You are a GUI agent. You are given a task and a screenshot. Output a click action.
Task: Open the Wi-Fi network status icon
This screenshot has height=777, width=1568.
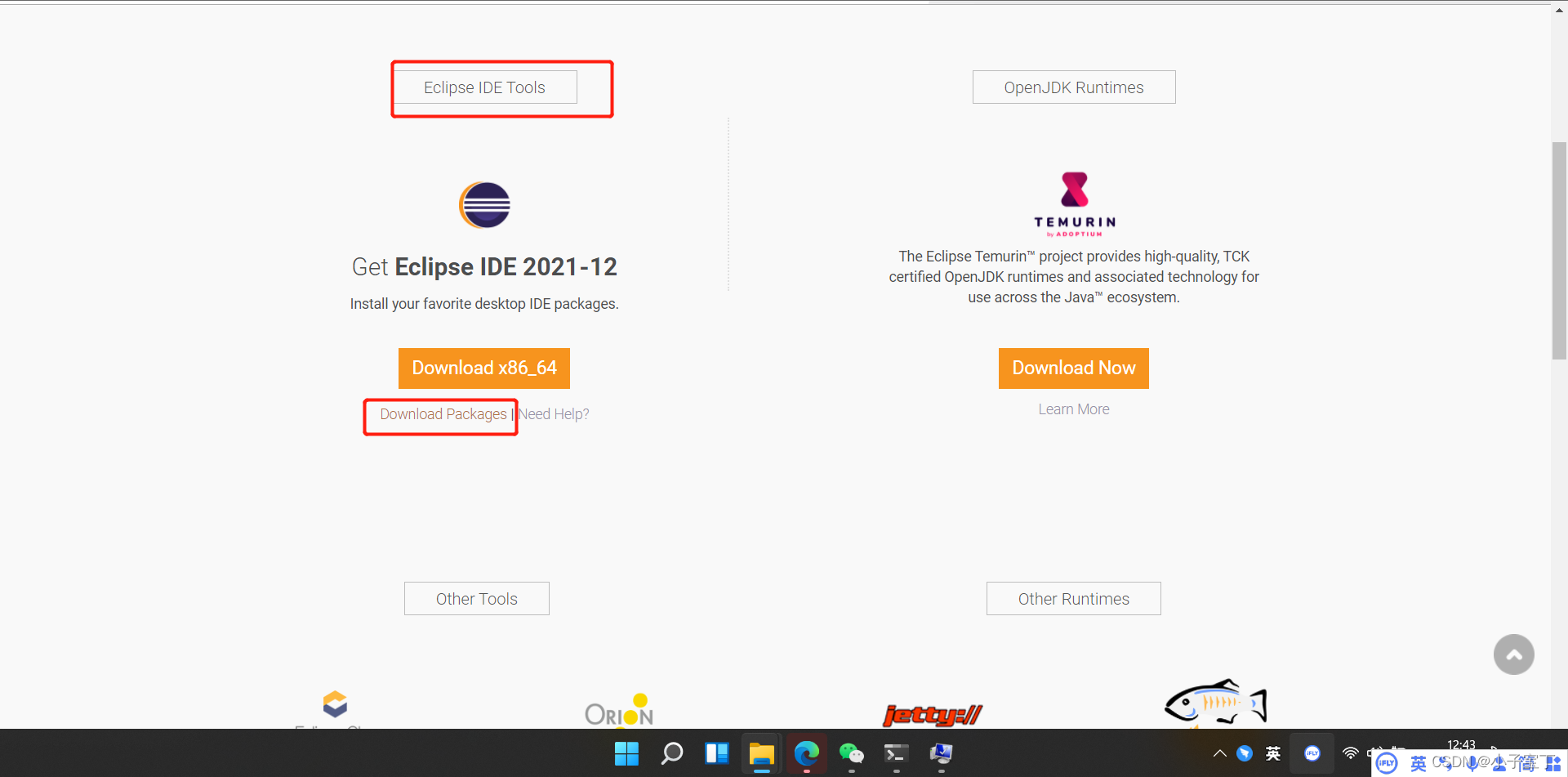coord(1351,753)
